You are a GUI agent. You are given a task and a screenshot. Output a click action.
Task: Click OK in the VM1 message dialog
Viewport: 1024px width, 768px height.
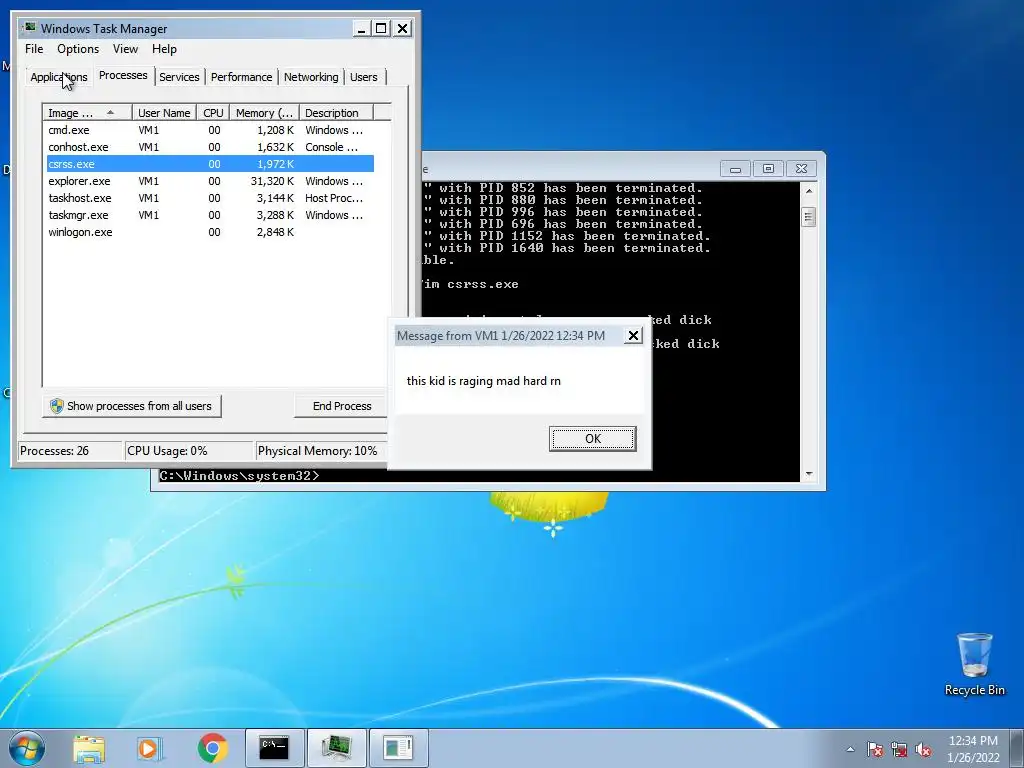(592, 438)
